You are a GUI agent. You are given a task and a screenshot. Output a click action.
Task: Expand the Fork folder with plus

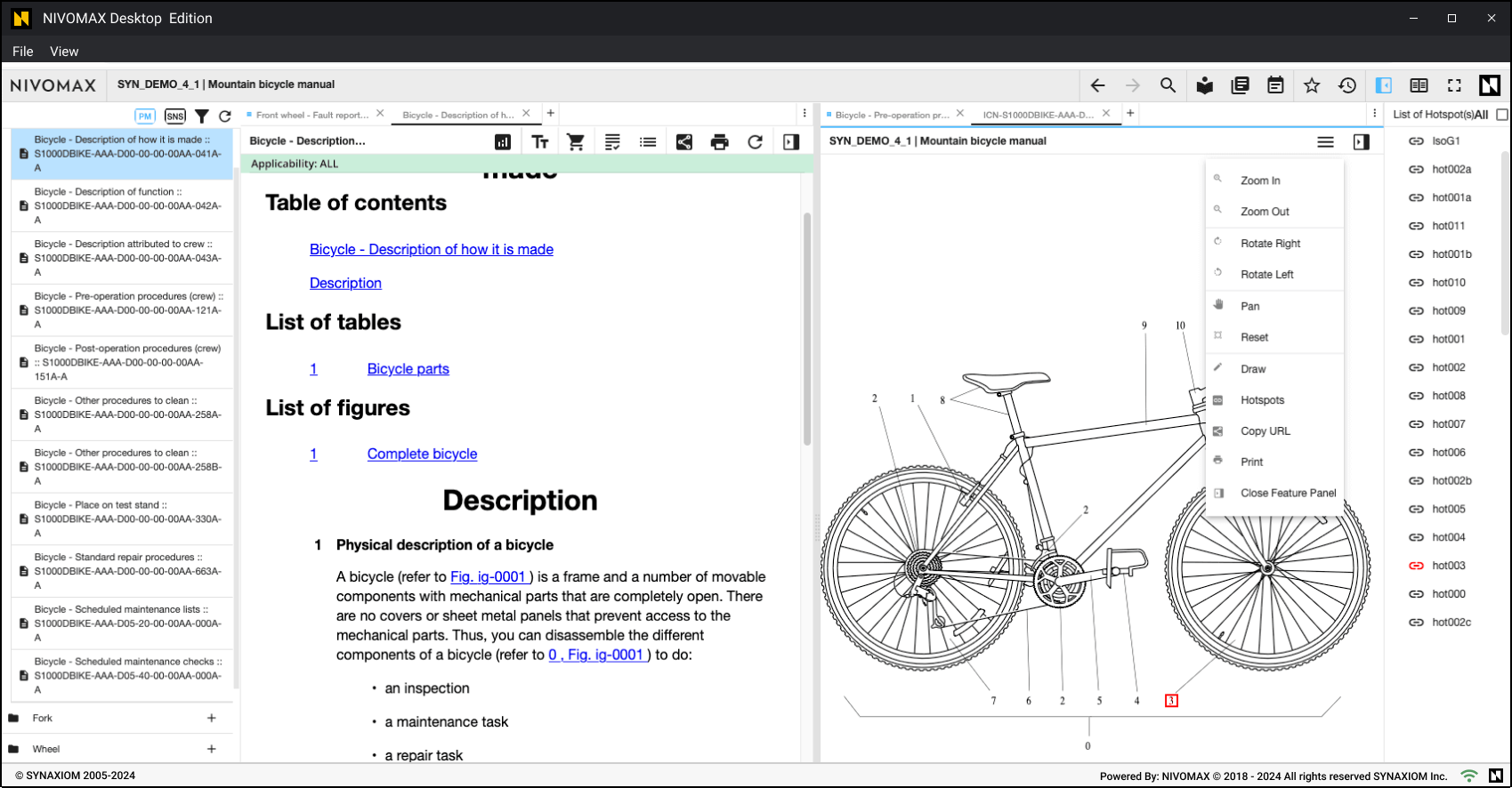click(x=212, y=718)
